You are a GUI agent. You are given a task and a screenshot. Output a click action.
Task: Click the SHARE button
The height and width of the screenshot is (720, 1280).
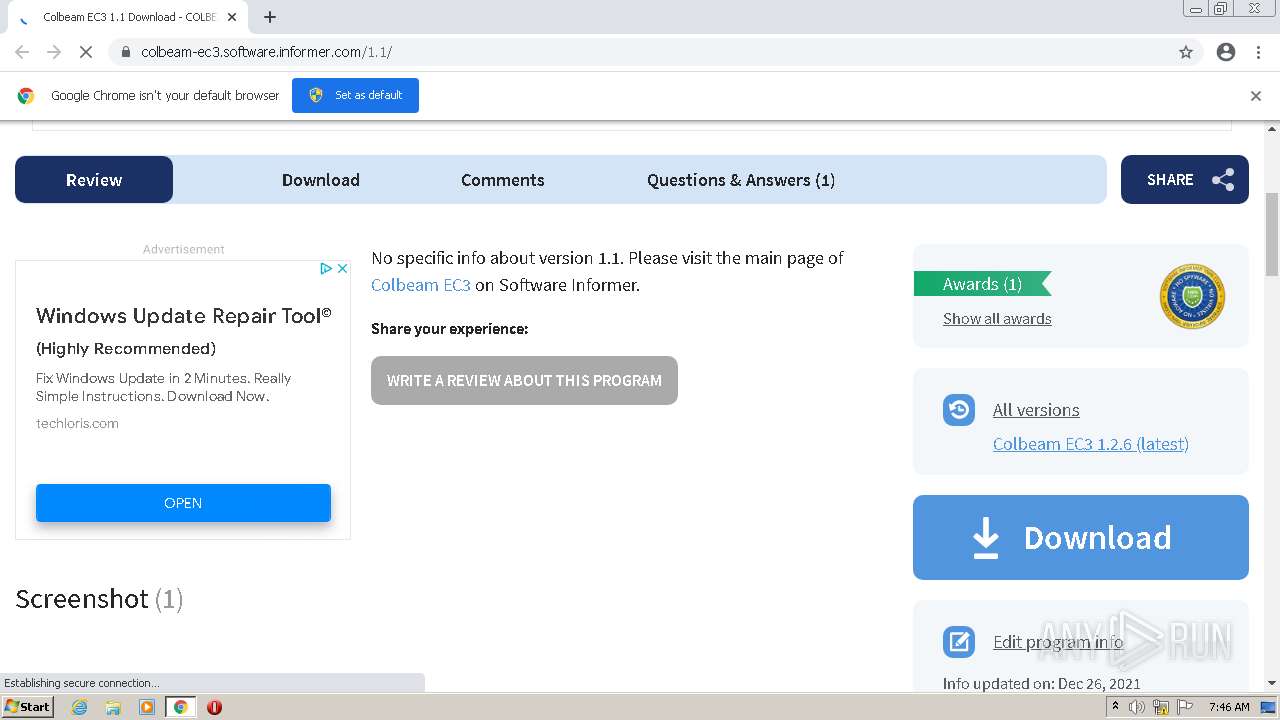(1185, 180)
